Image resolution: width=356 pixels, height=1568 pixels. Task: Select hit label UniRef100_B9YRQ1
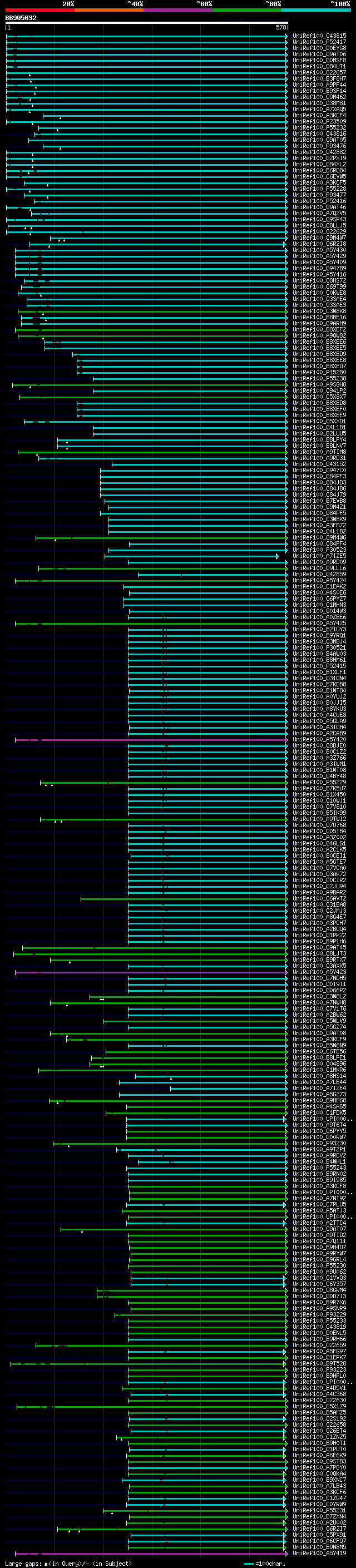click(319, 635)
